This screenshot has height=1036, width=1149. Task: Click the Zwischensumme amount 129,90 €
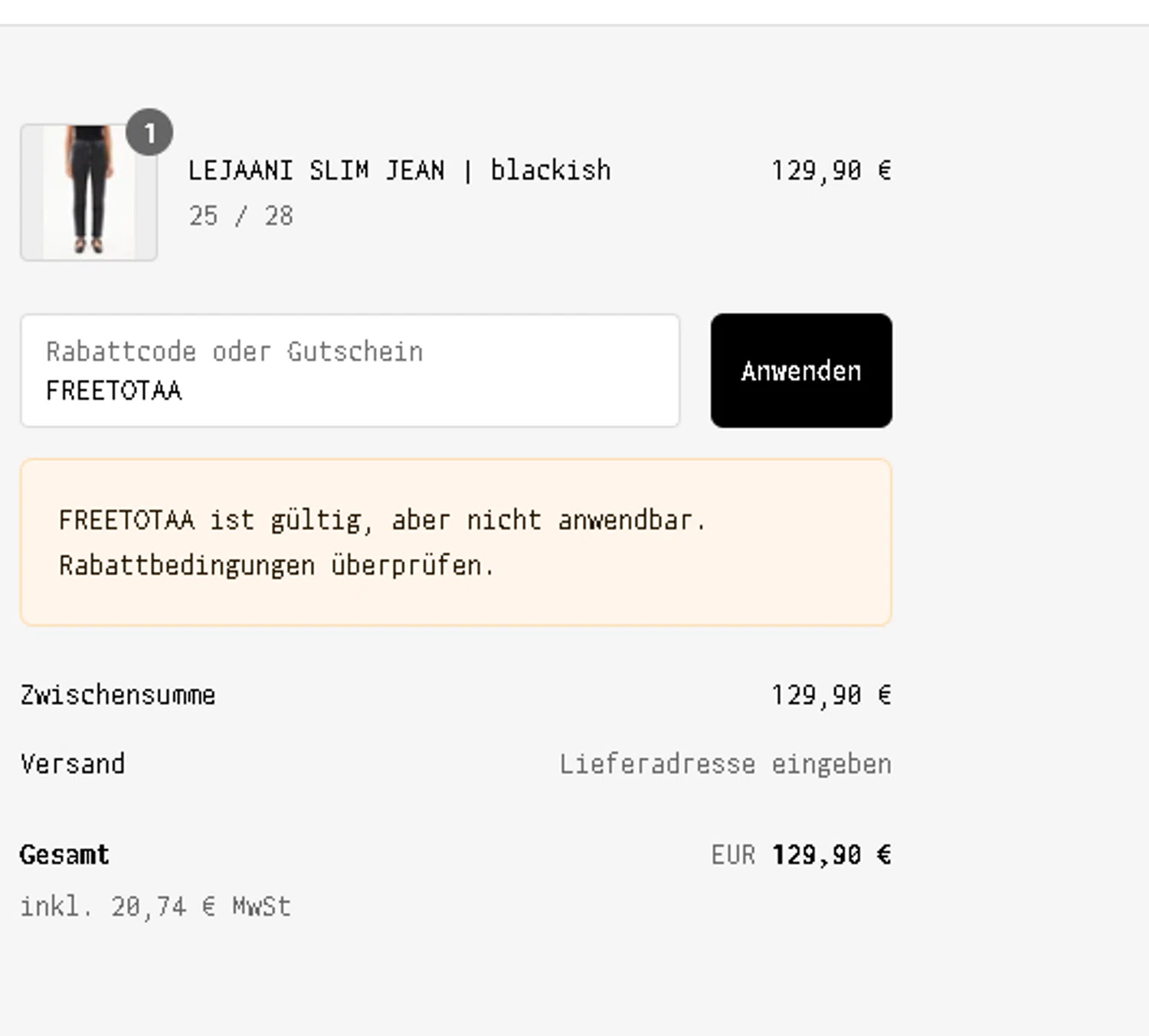[x=830, y=695]
